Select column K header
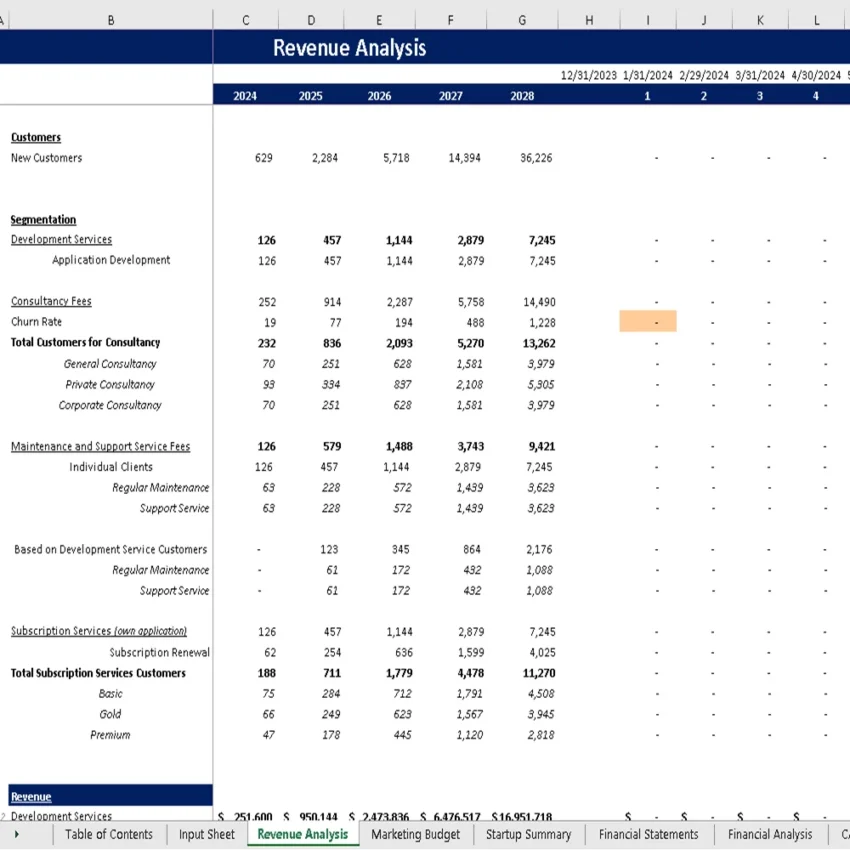This screenshot has width=850, height=850. tap(760, 20)
